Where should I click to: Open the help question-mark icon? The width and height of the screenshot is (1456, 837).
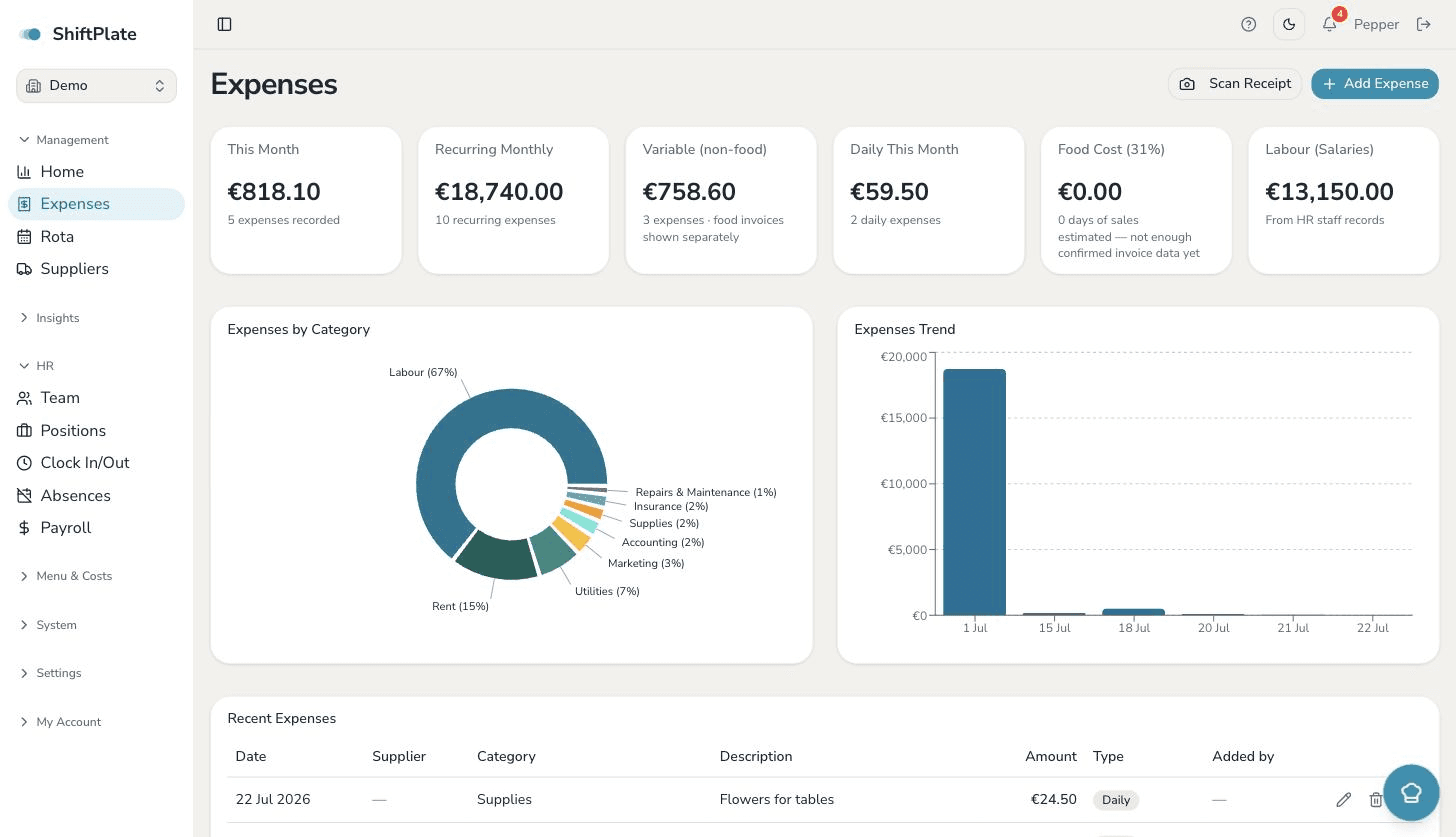[1248, 24]
